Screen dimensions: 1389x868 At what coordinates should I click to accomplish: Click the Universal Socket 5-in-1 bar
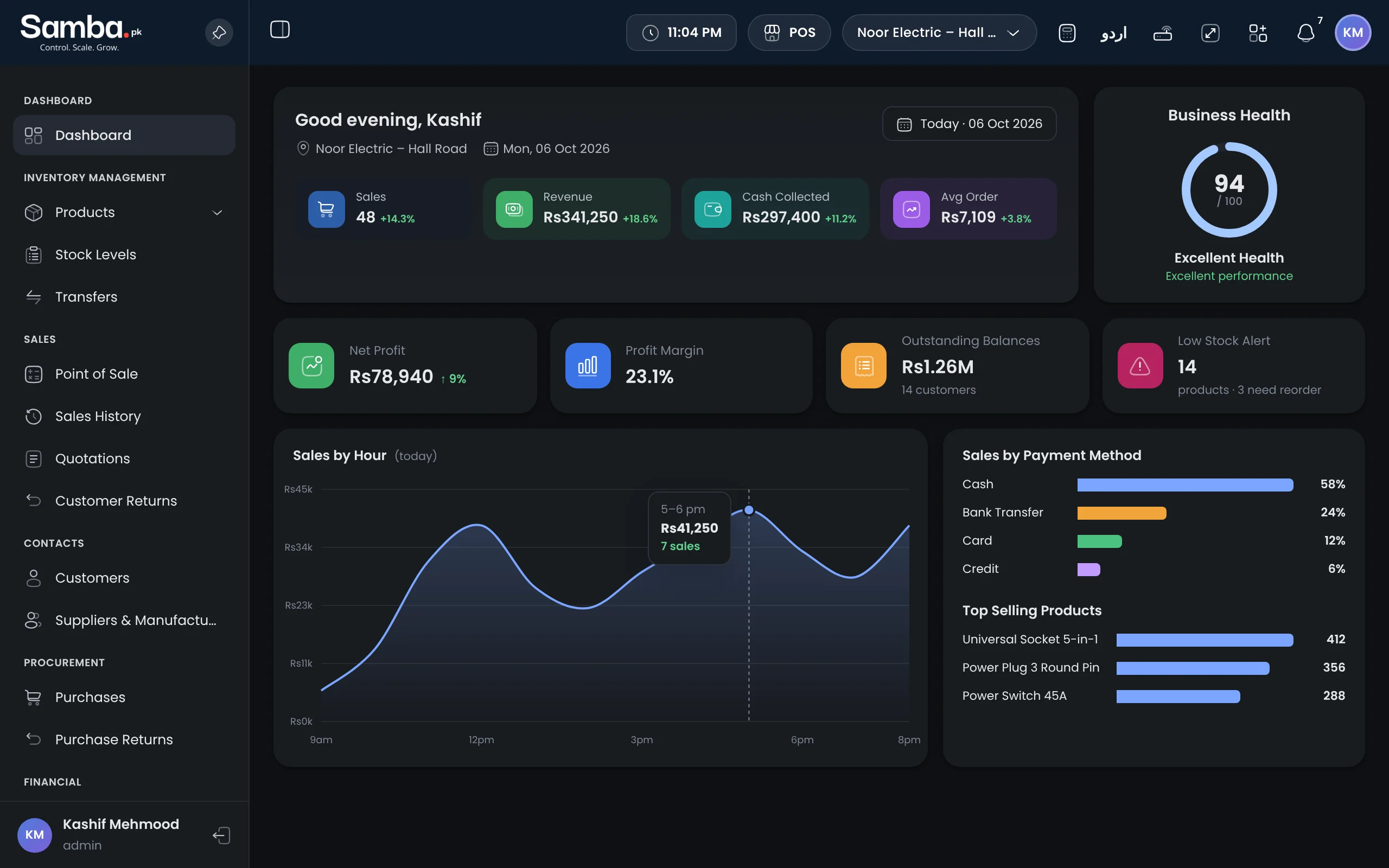1205,640
